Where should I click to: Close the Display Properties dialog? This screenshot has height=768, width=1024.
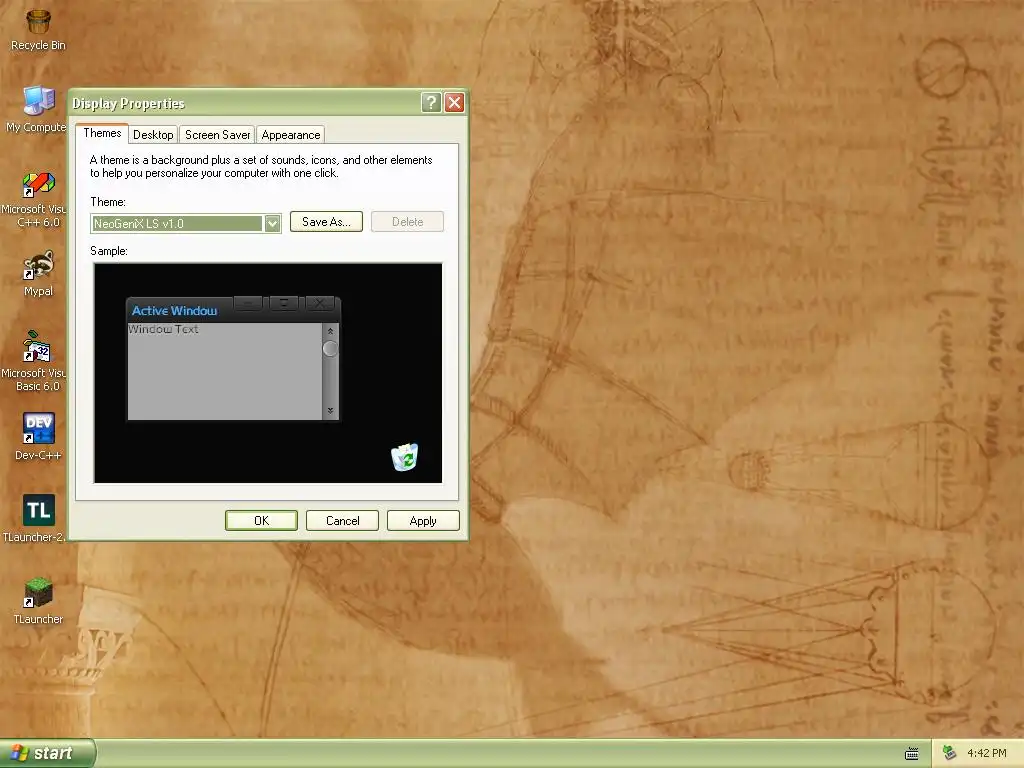click(455, 103)
